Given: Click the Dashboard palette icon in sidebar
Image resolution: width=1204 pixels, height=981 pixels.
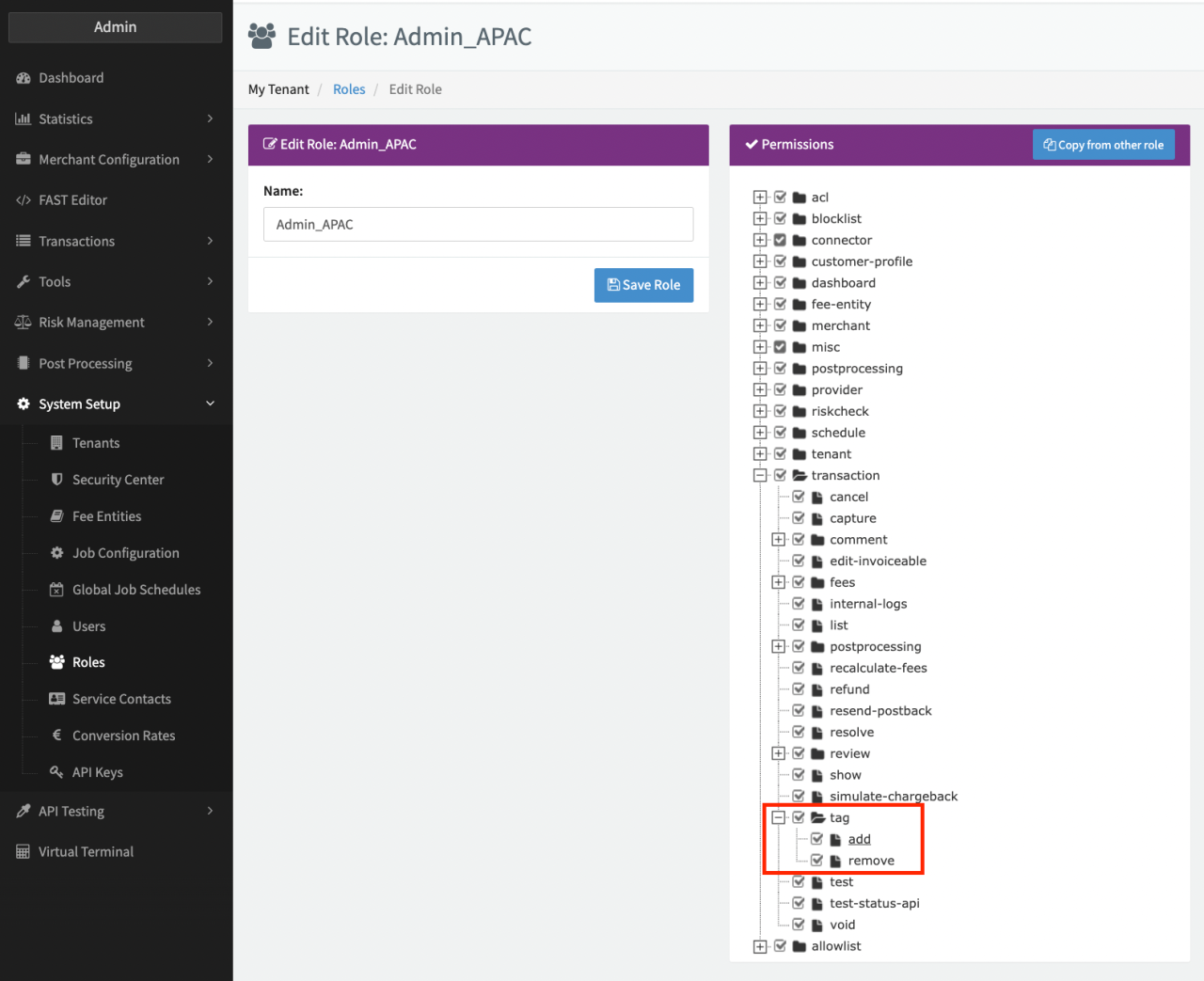Looking at the screenshot, I should point(24,78).
